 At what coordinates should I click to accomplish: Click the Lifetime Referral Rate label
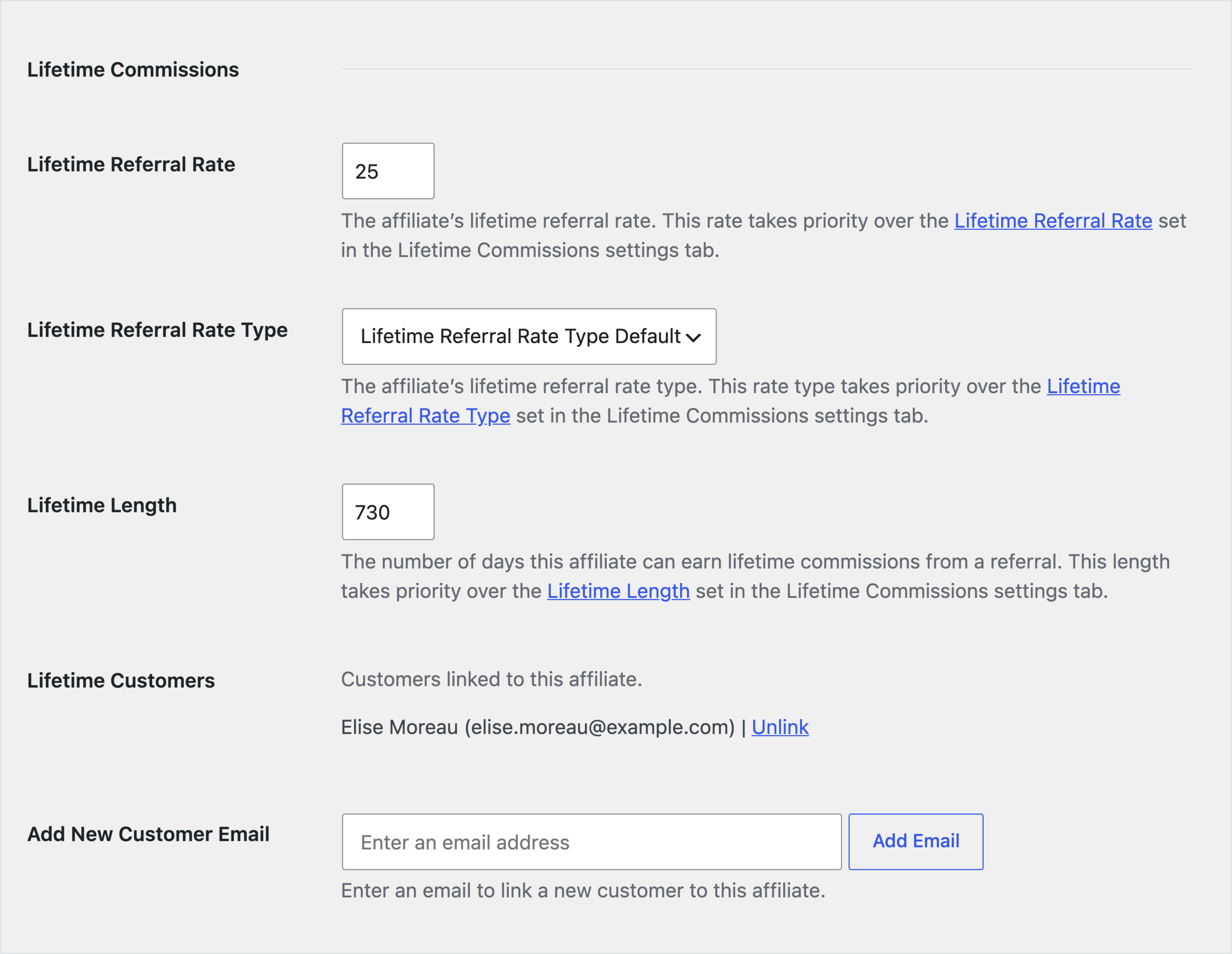131,165
